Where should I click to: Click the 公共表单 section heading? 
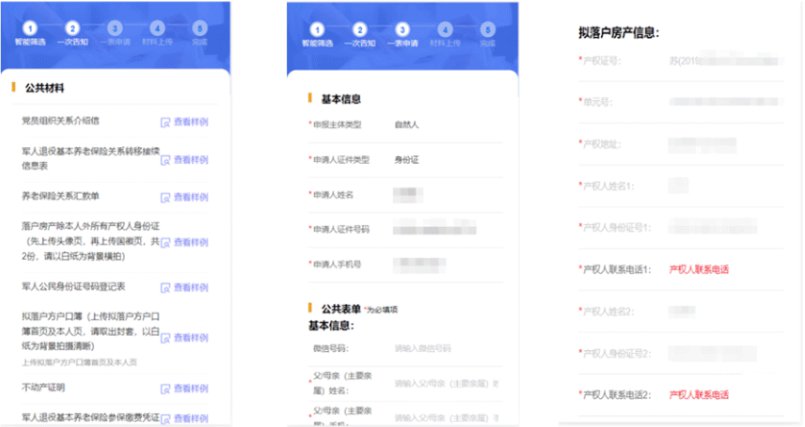pos(341,309)
